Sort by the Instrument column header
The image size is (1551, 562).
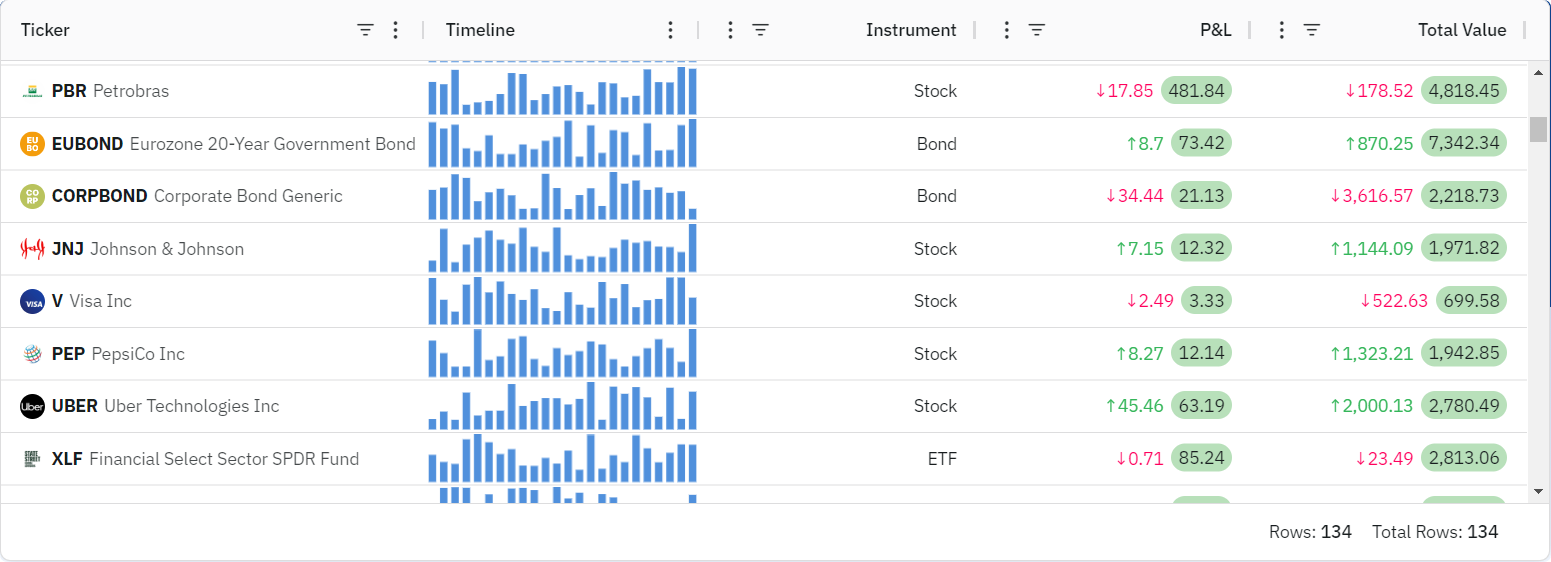coord(911,30)
